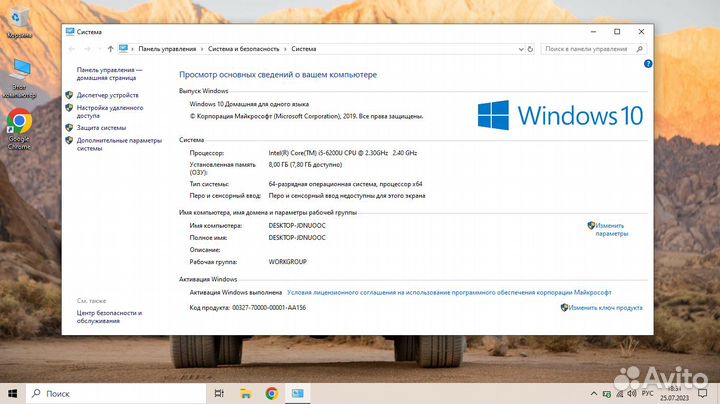Select the System window taskbar button

[x=298, y=393]
